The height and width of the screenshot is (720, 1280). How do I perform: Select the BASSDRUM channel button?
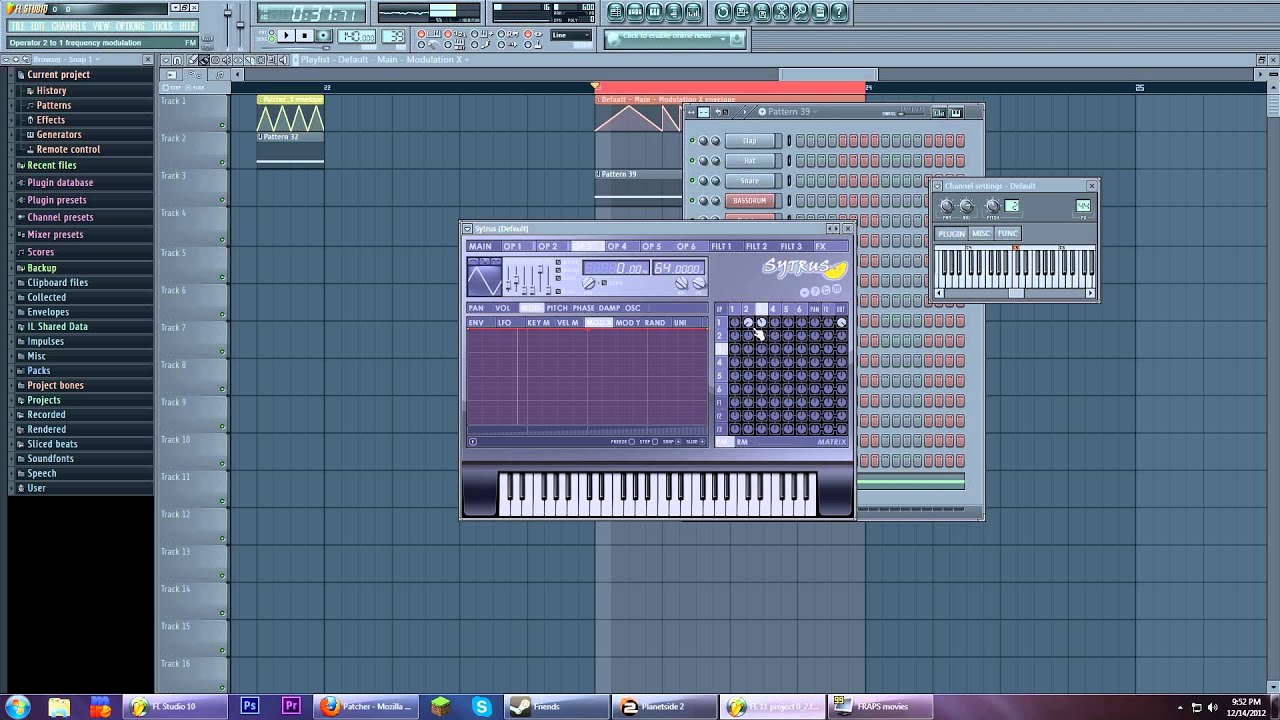click(750, 201)
